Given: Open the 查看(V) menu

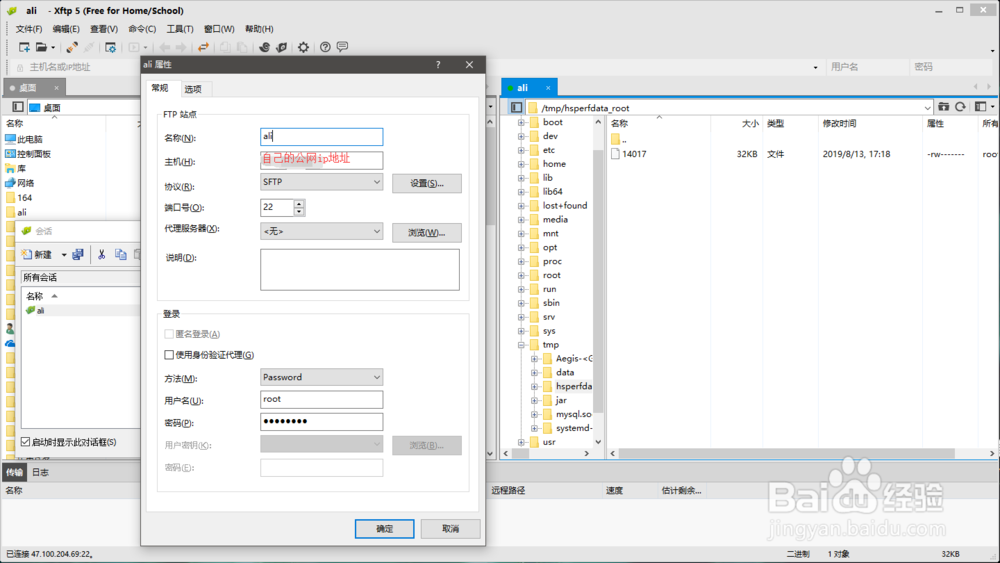Looking at the screenshot, I should [x=104, y=29].
